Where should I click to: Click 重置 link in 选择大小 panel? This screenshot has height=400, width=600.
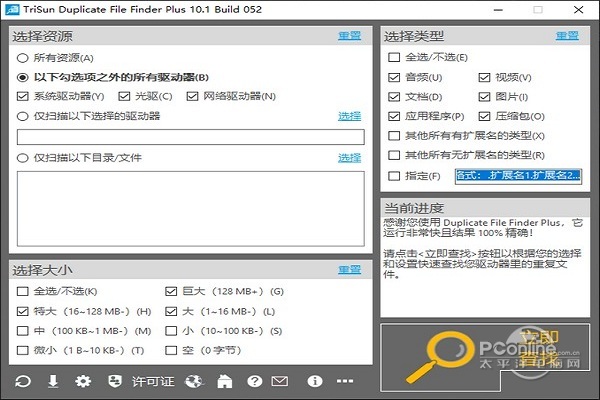pyautogui.click(x=349, y=270)
